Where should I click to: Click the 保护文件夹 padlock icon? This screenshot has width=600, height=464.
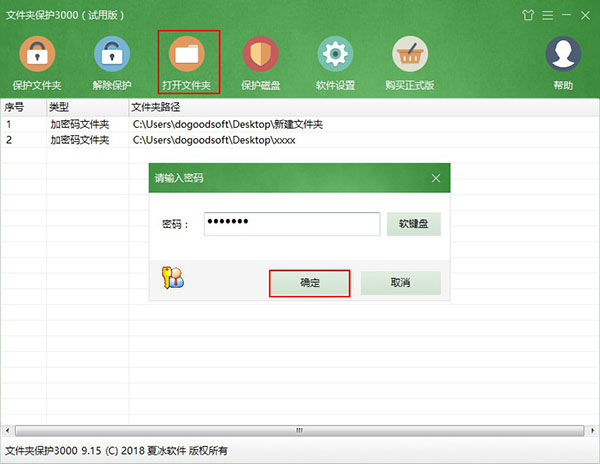[37, 54]
